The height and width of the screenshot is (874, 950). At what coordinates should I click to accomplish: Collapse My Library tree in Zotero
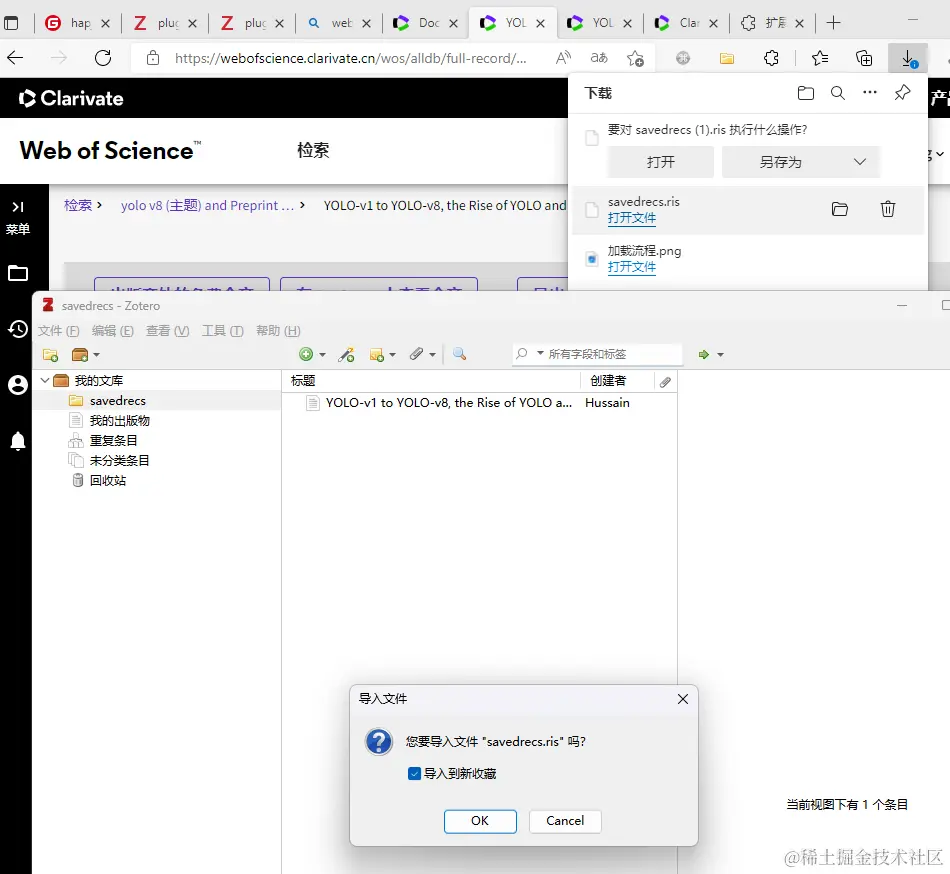(x=45, y=380)
